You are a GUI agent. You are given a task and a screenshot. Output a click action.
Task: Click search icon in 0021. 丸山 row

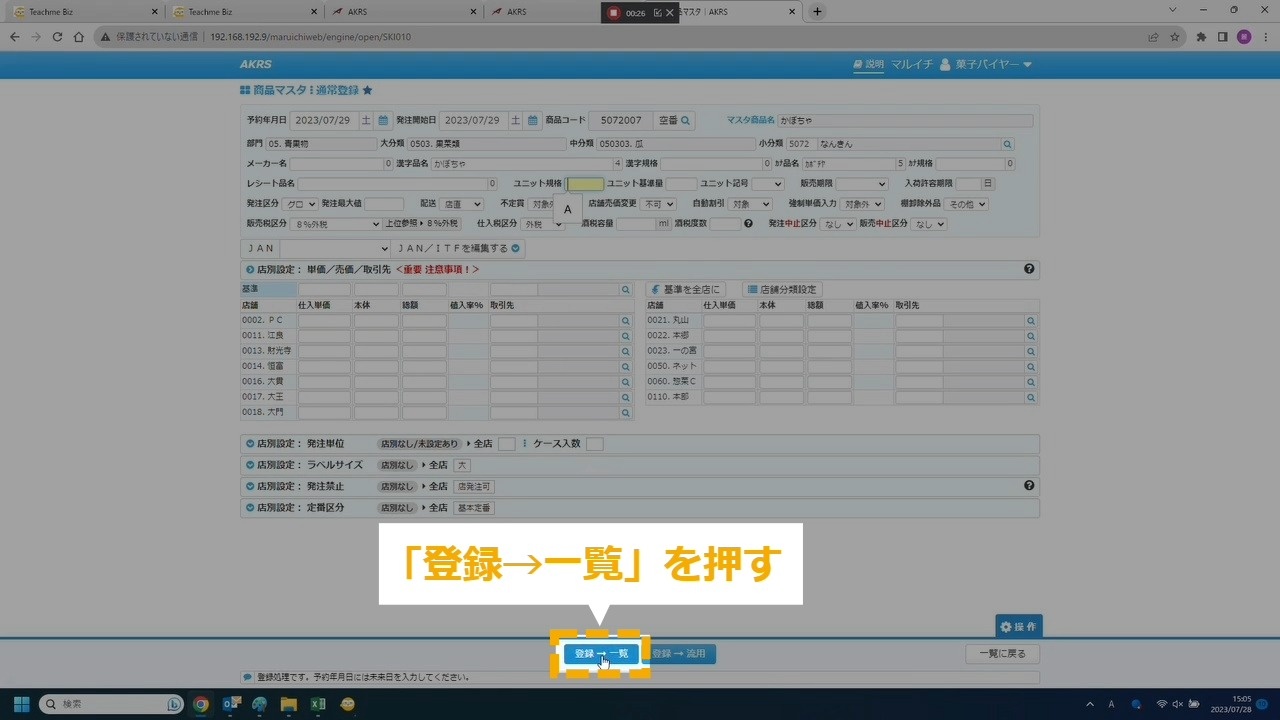pyautogui.click(x=1031, y=321)
